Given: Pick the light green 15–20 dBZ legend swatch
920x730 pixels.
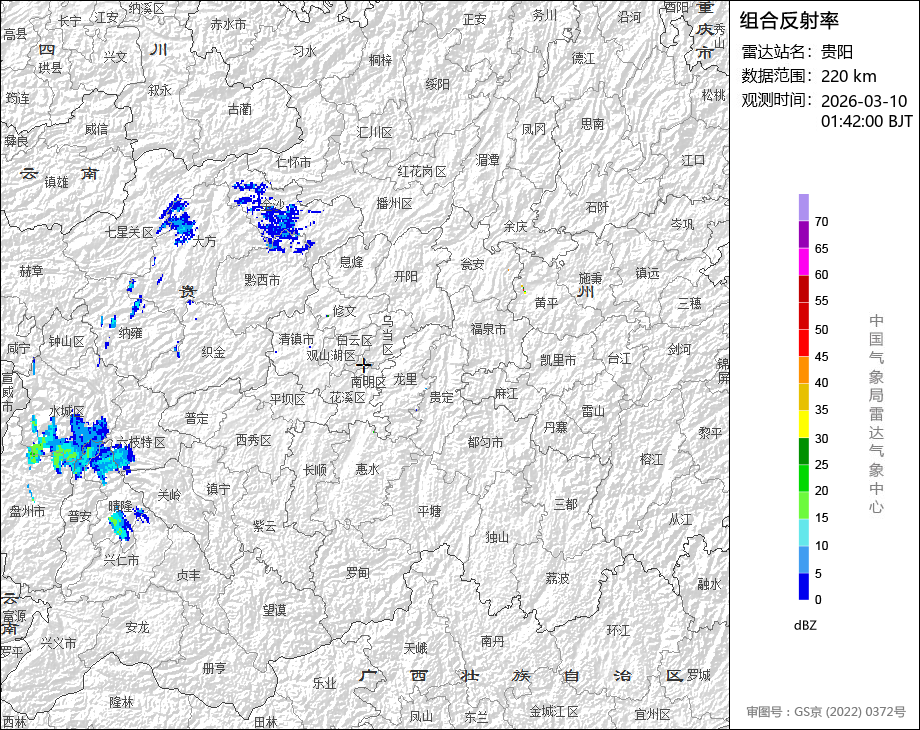Looking at the screenshot, I should point(804,505).
